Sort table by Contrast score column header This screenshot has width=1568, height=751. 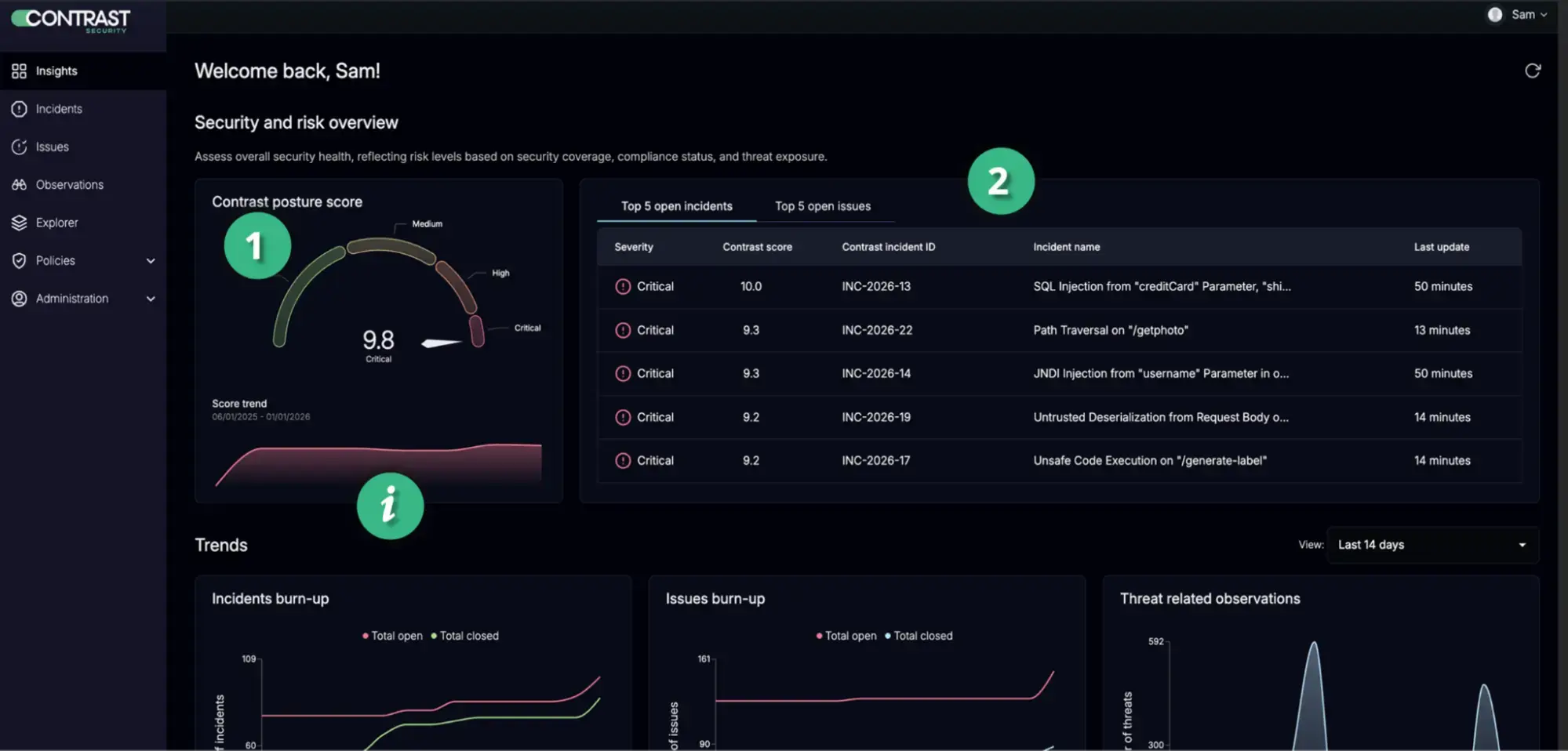[x=757, y=247]
